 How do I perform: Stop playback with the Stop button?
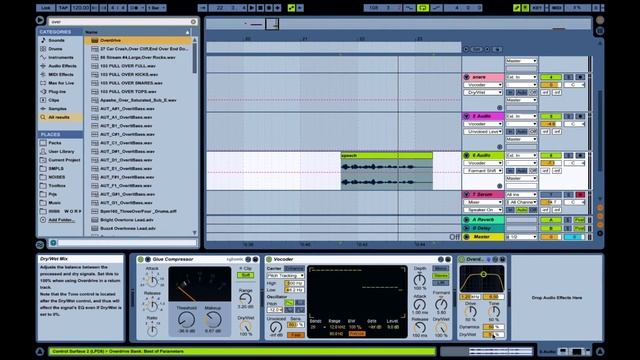(260, 8)
